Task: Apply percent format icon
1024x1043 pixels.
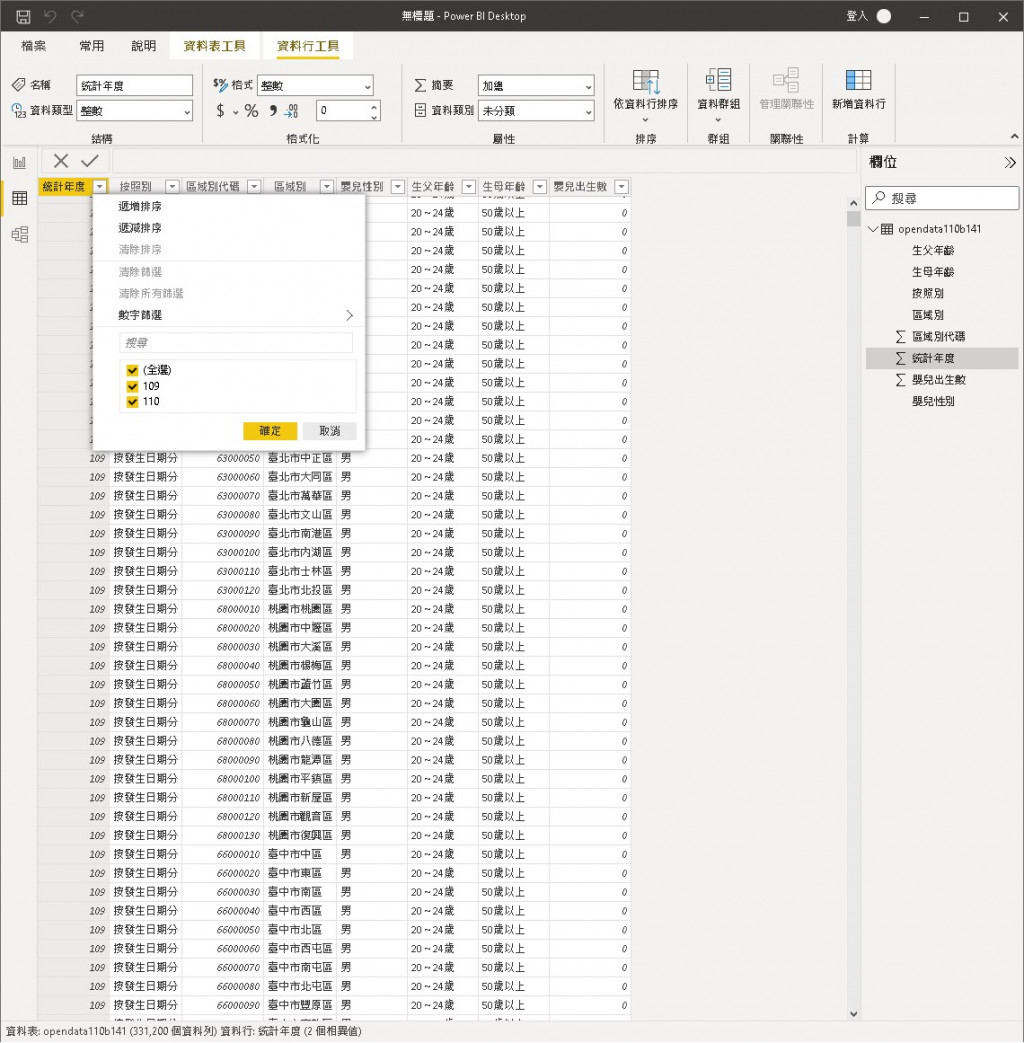Action: (252, 110)
